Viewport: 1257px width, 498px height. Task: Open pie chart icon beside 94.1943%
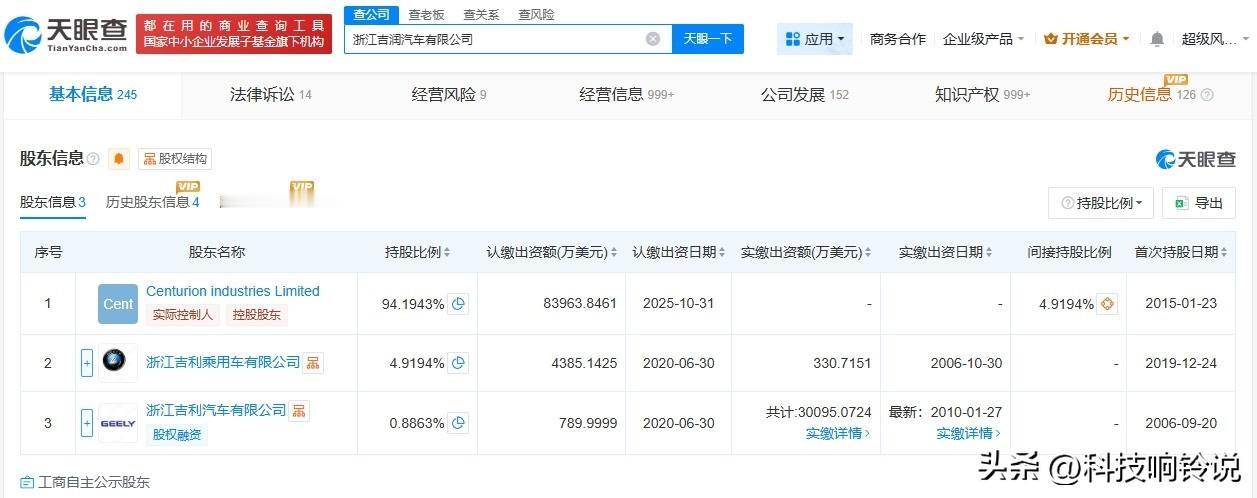coord(458,304)
